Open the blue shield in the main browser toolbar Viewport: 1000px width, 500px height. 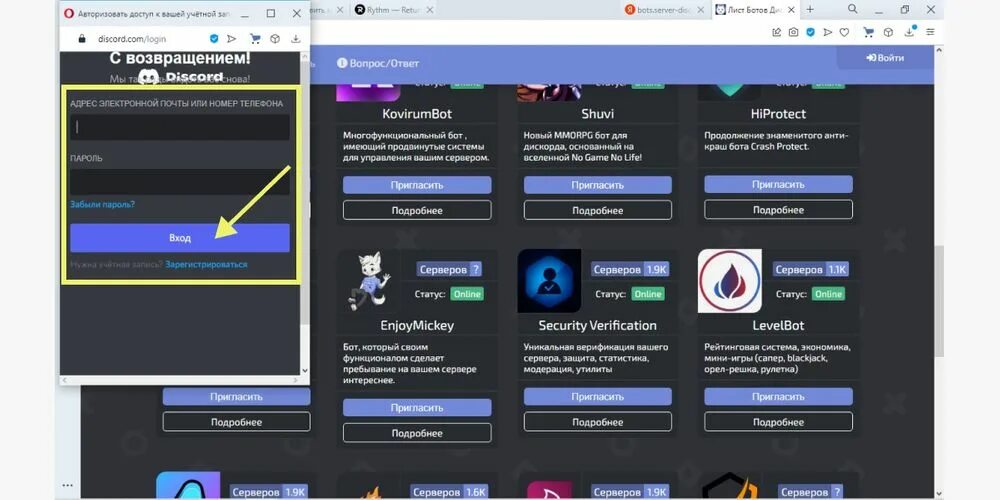tap(811, 32)
